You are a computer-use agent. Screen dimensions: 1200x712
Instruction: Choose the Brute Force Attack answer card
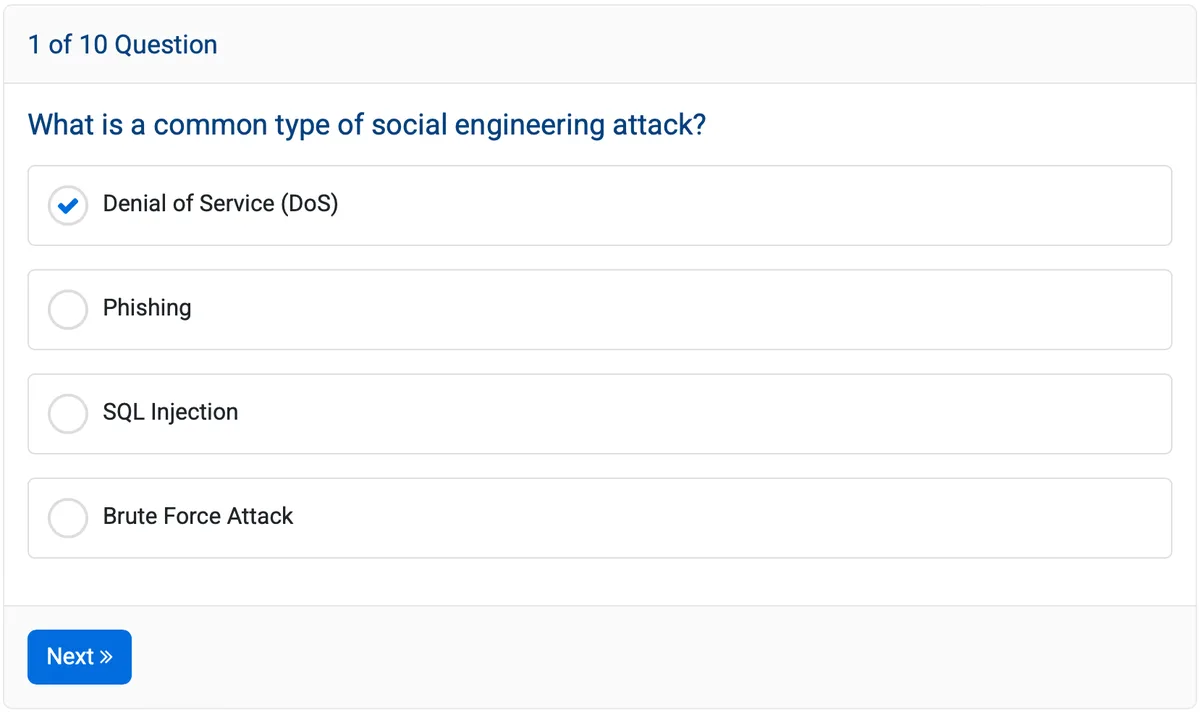[600, 517]
